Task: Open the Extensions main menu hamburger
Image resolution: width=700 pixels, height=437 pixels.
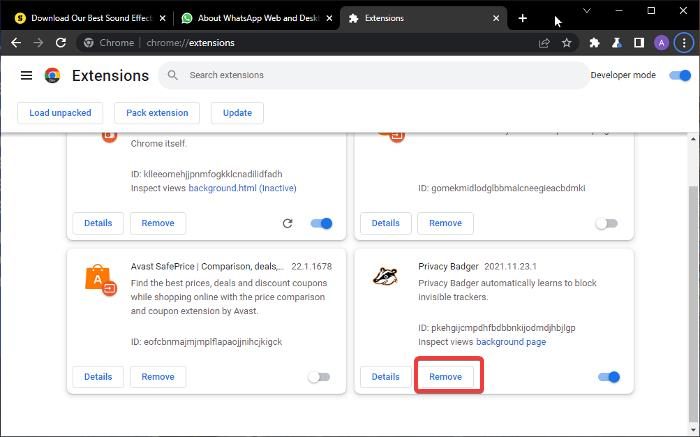Action: coord(26,76)
